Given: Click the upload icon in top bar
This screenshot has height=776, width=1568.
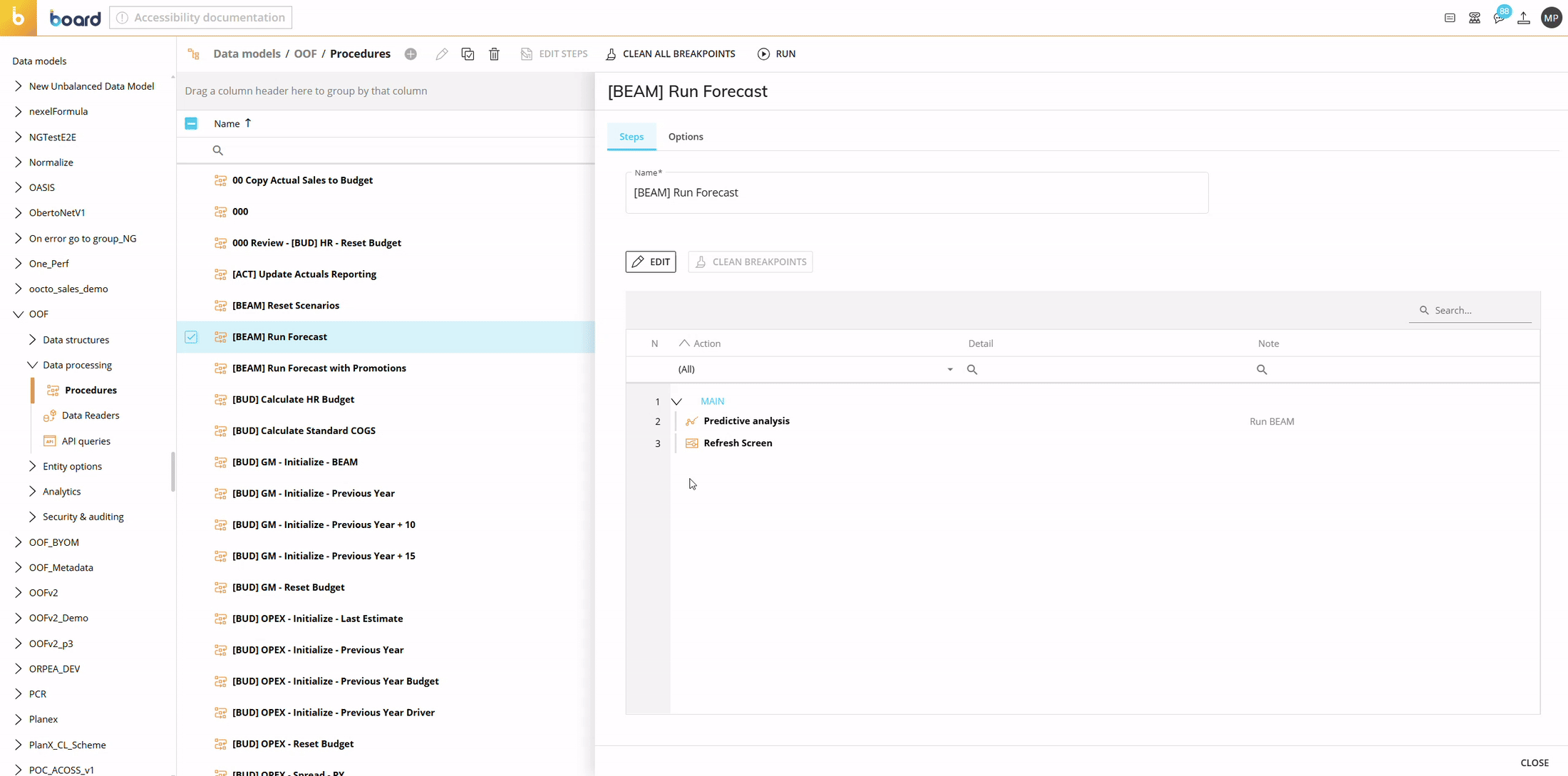Looking at the screenshot, I should [x=1524, y=18].
